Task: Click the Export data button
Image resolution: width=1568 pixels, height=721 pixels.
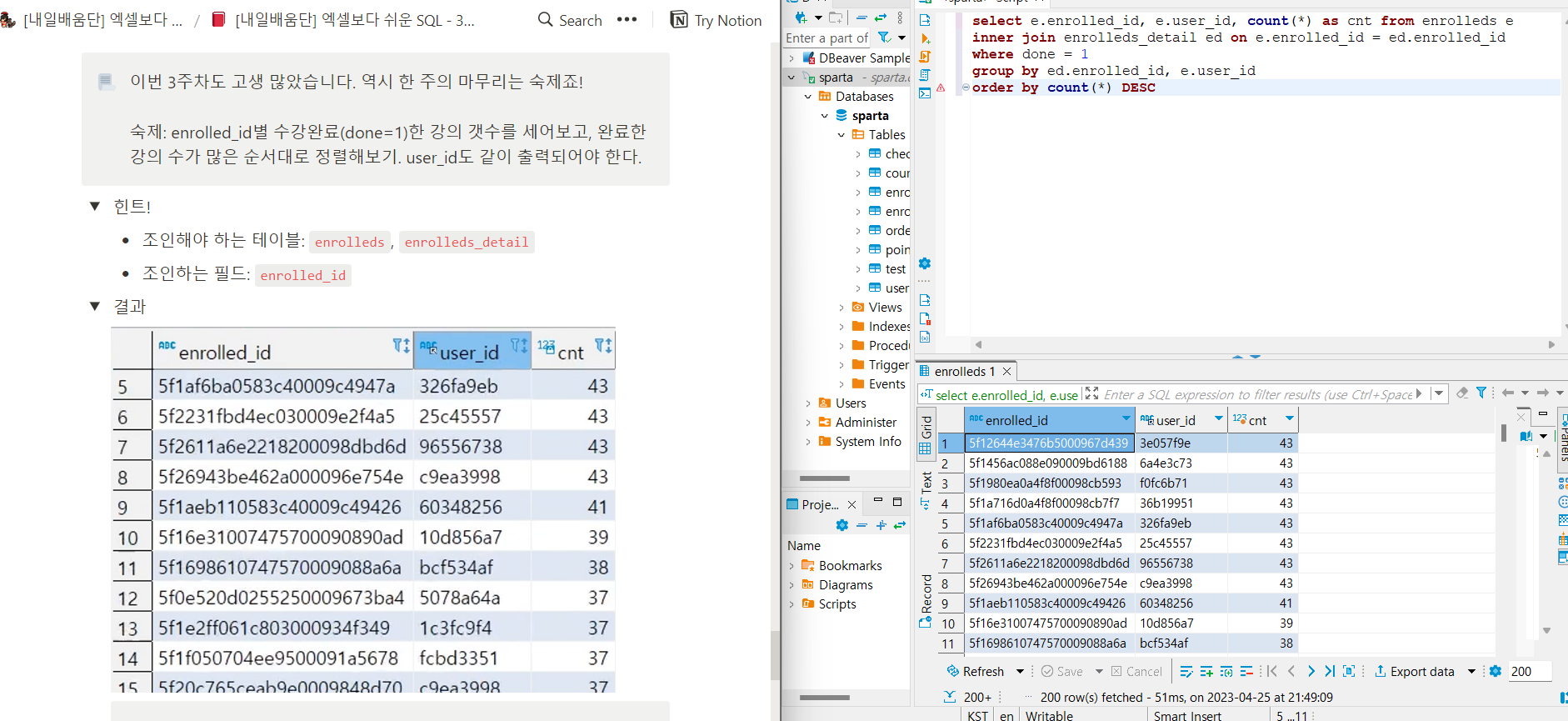Action: tap(1414, 671)
